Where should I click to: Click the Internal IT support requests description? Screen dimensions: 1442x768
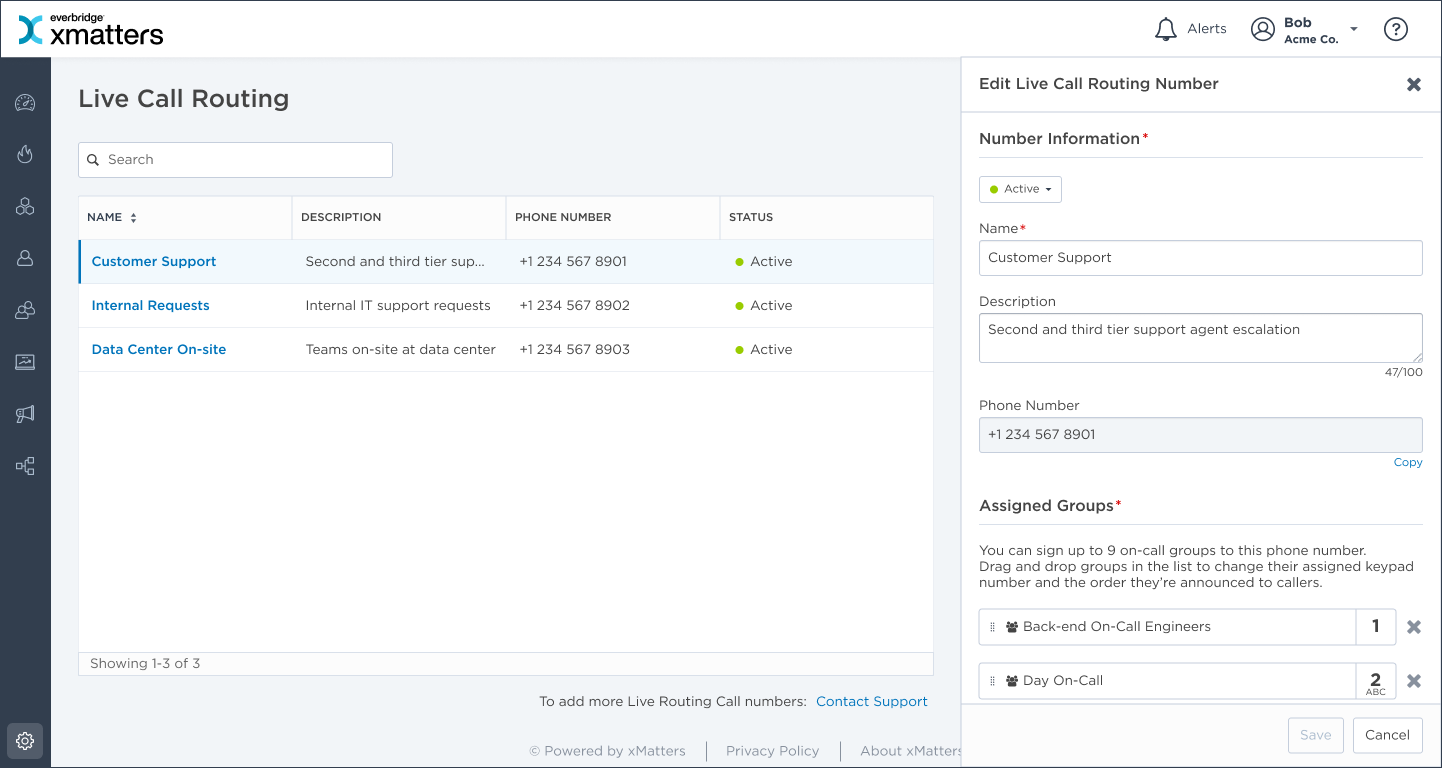(398, 305)
